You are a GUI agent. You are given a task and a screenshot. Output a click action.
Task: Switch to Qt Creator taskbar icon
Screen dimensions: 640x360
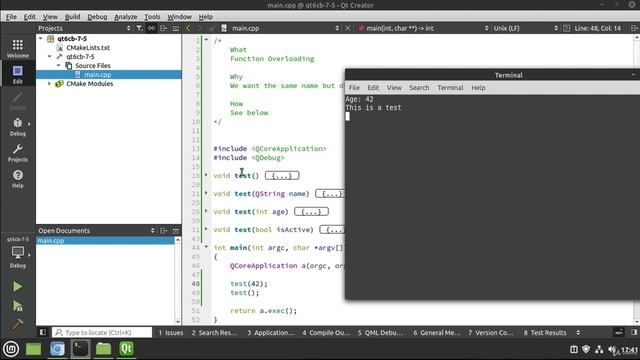click(x=127, y=349)
